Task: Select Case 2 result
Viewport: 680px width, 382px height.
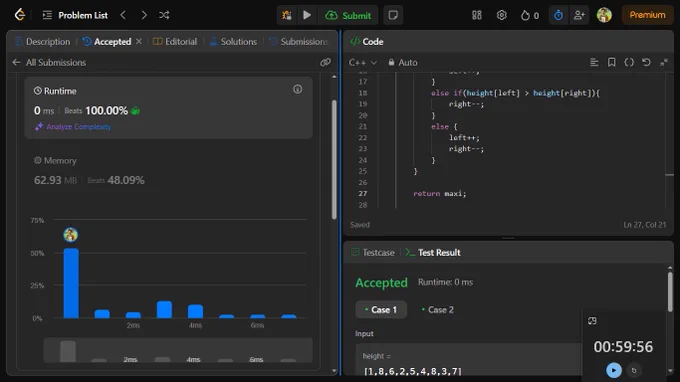Action: [x=437, y=310]
